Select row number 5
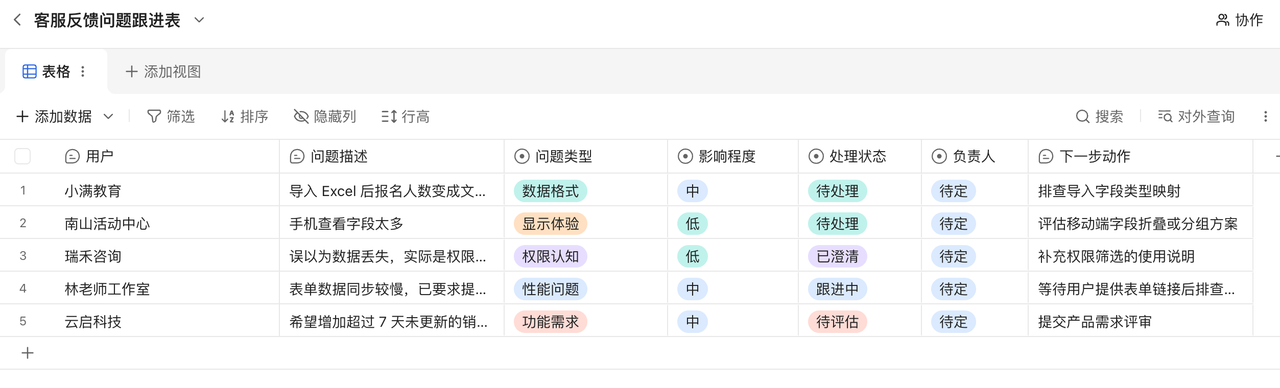1280x388 pixels. [23, 322]
